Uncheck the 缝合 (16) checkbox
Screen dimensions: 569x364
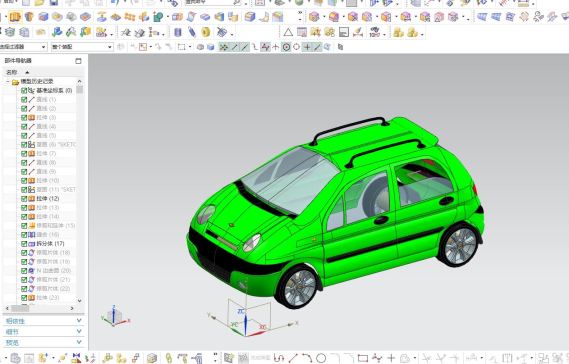(x=24, y=234)
